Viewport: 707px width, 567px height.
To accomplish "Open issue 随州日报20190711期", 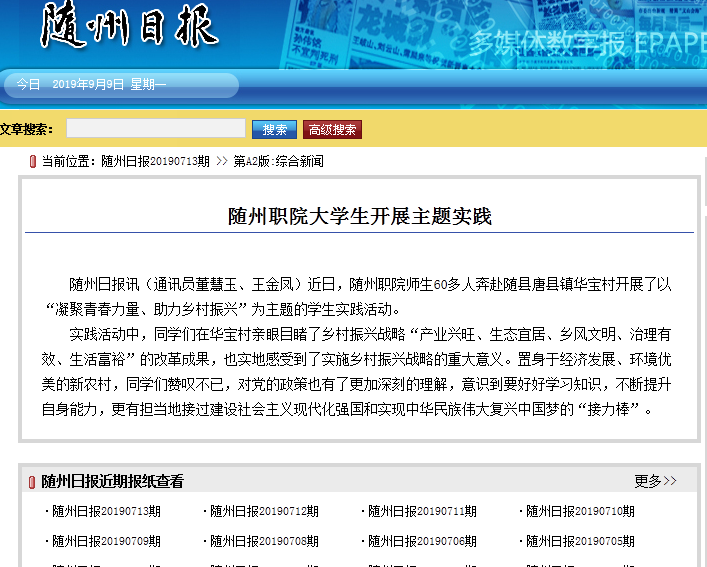I will click(422, 511).
